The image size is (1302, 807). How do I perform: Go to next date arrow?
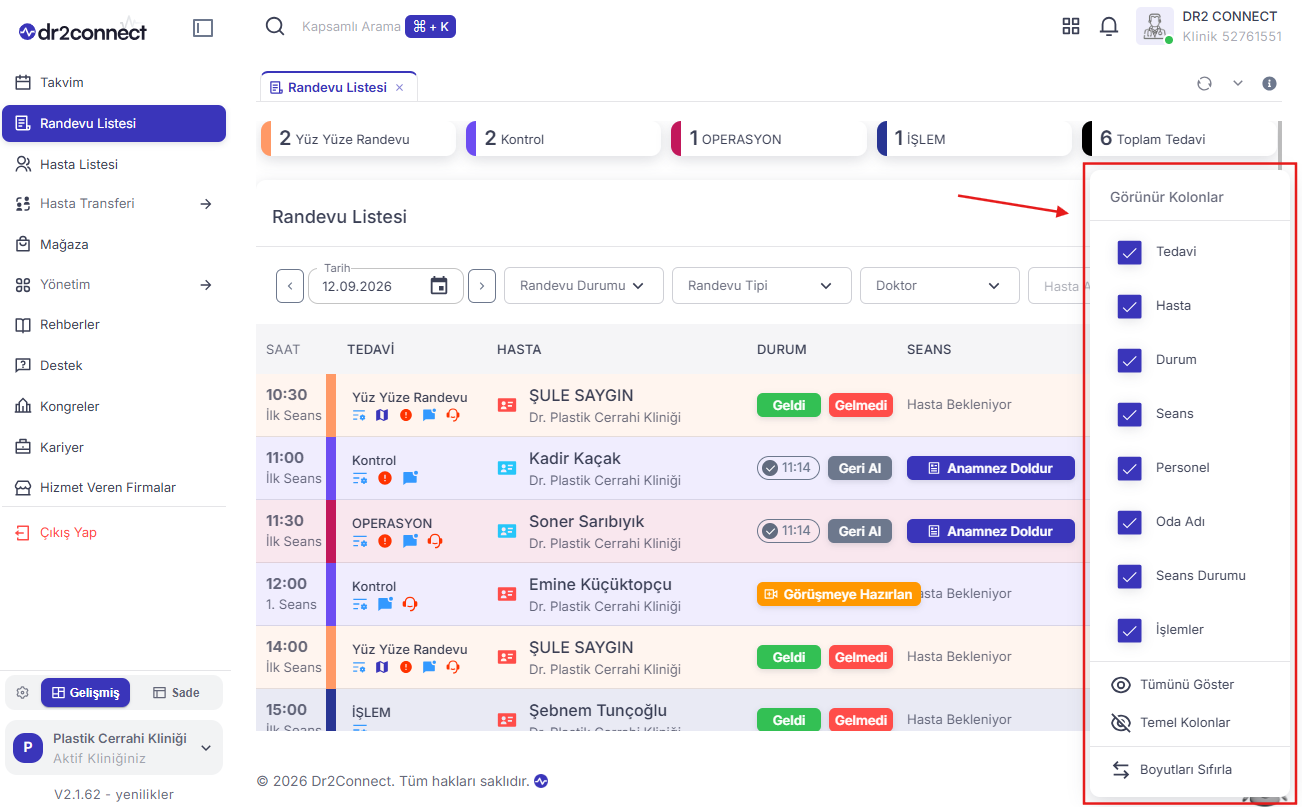click(x=482, y=286)
